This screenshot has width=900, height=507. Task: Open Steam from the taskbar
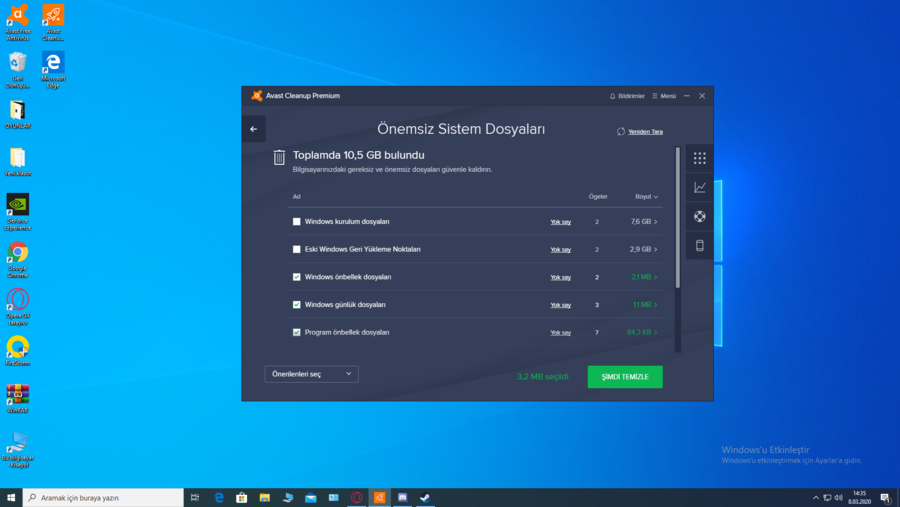point(425,498)
